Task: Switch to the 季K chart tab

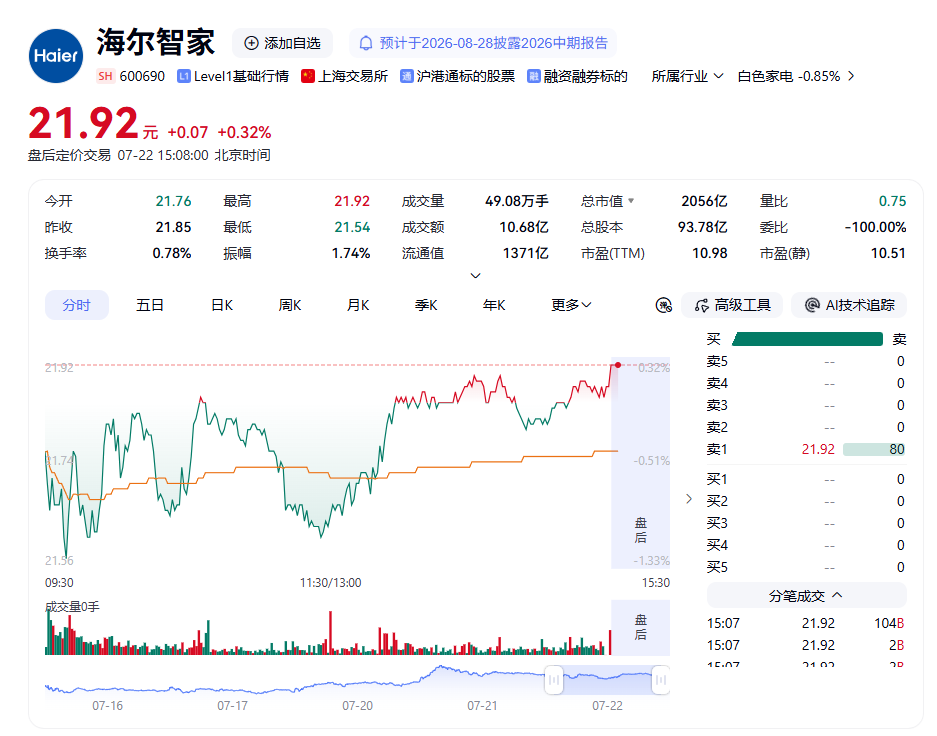Action: (426, 305)
